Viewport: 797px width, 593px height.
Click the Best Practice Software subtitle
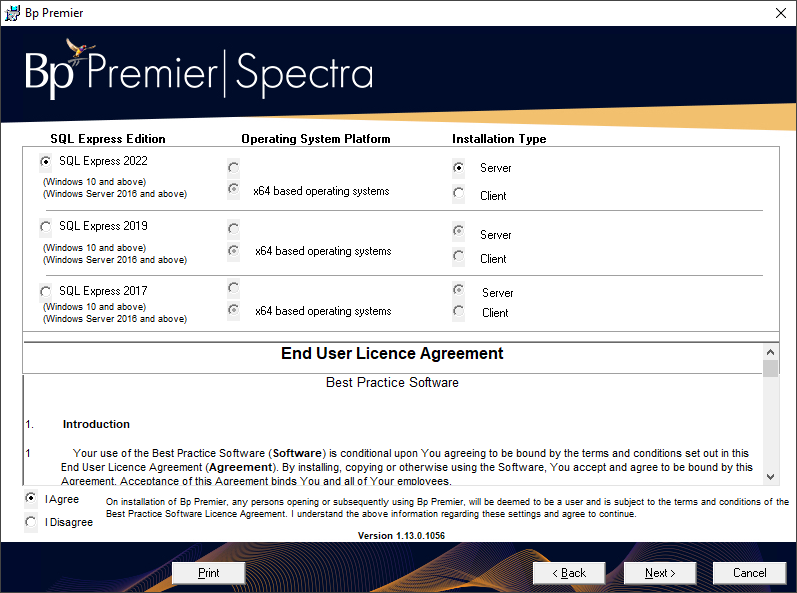pyautogui.click(x=392, y=383)
